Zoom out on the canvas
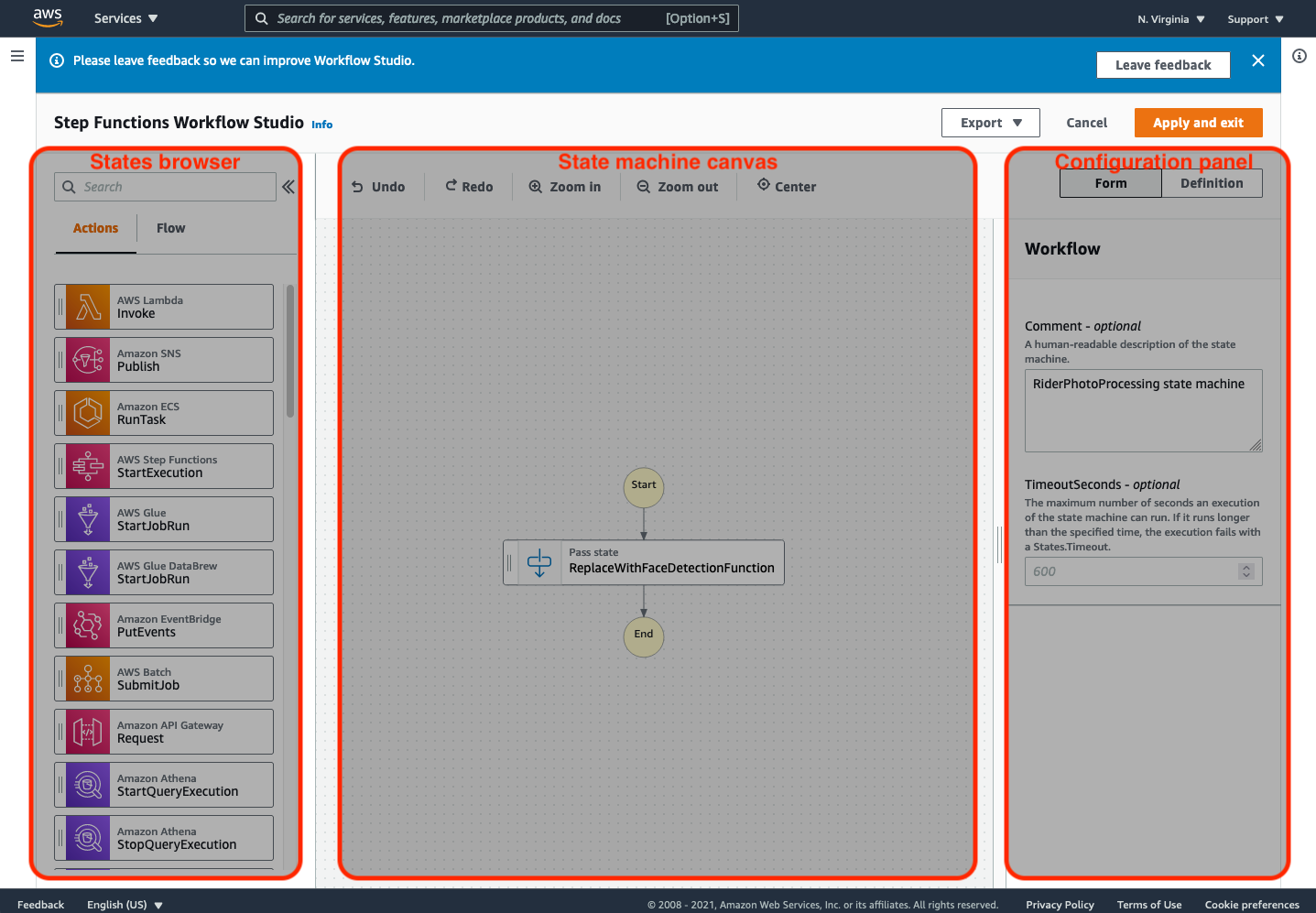This screenshot has width=1316, height=913. 678,187
